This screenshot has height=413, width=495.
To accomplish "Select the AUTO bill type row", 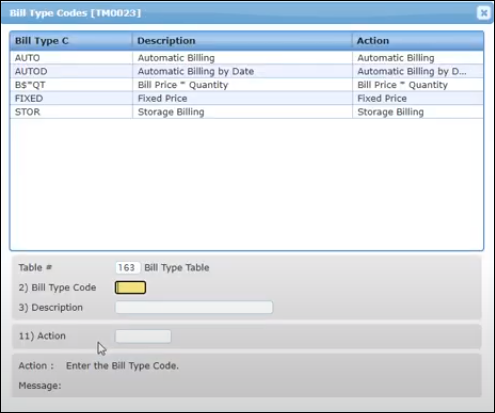I will click(x=247, y=58).
